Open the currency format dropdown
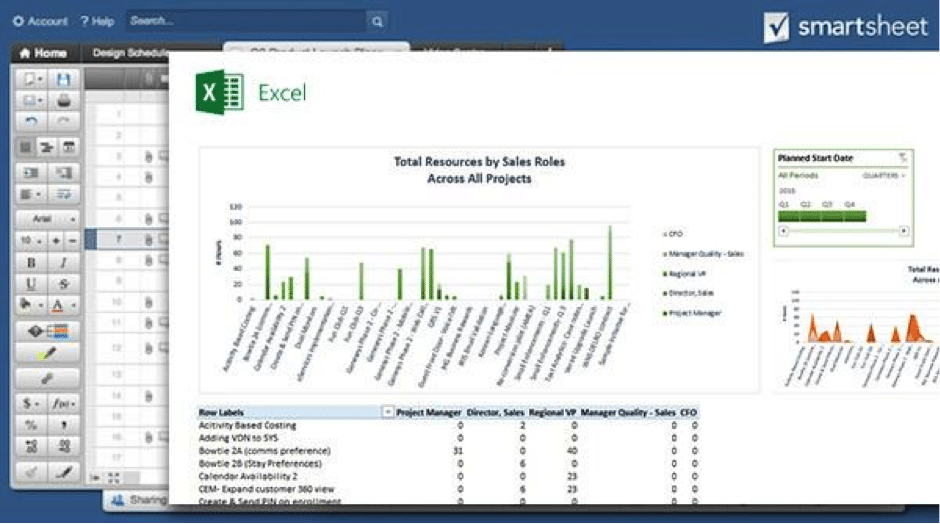 click(x=31, y=403)
